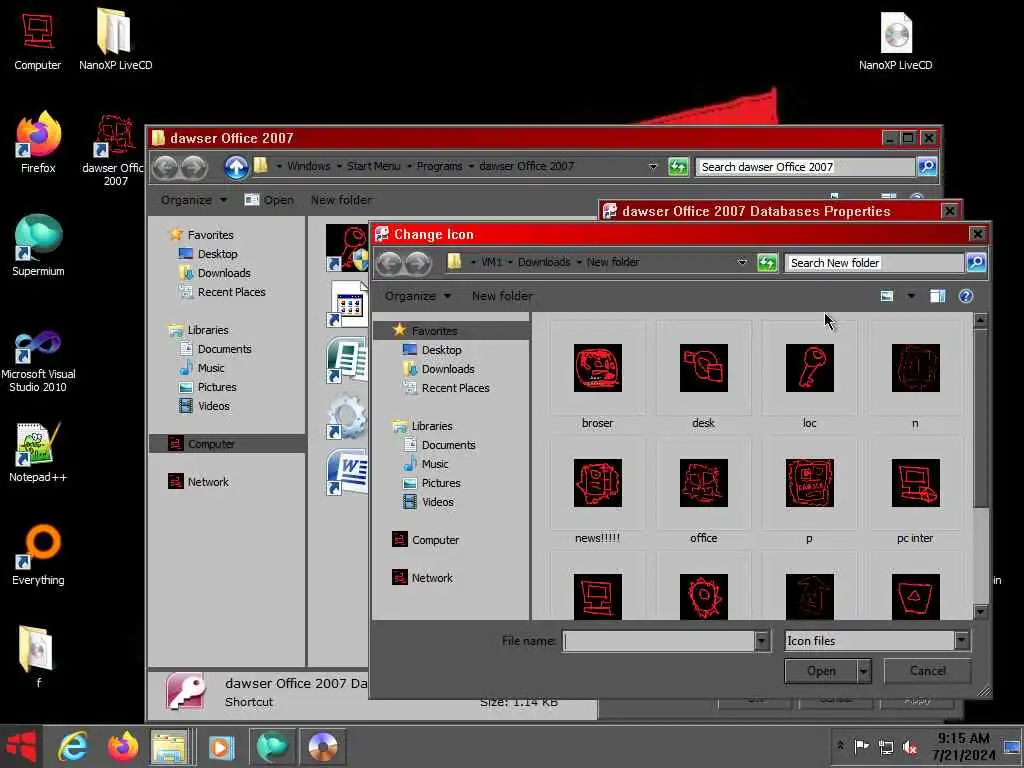The image size is (1024, 768).
Task: Open the Notepad++ desktop shortcut
Action: [x=38, y=452]
